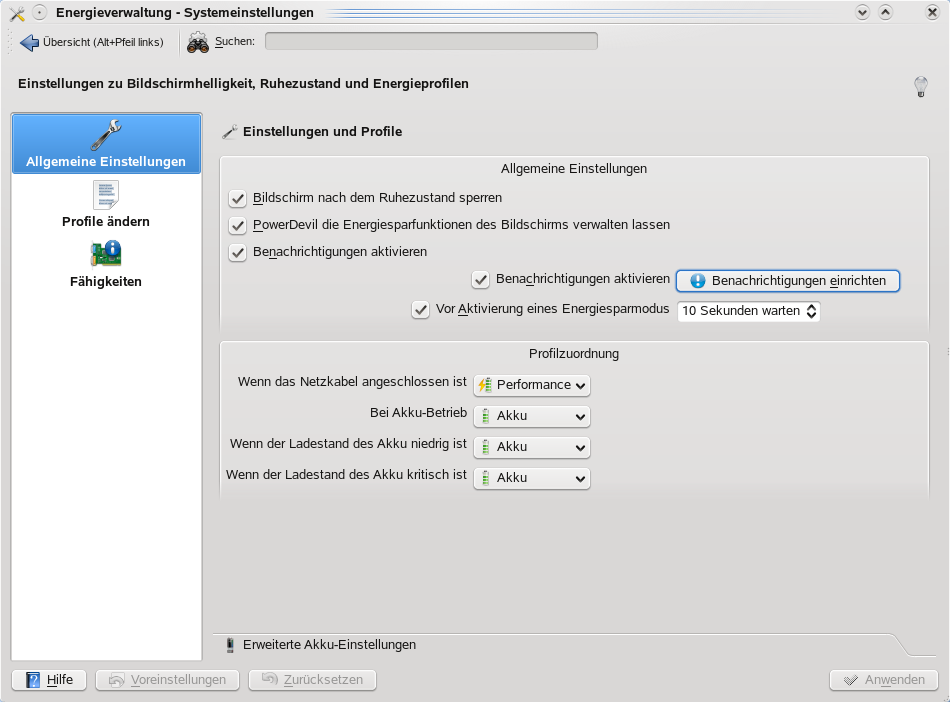Click 'Wenn der Ladestand des Akku niedrig ist' label
This screenshot has height=702, width=950.
click(x=348, y=443)
